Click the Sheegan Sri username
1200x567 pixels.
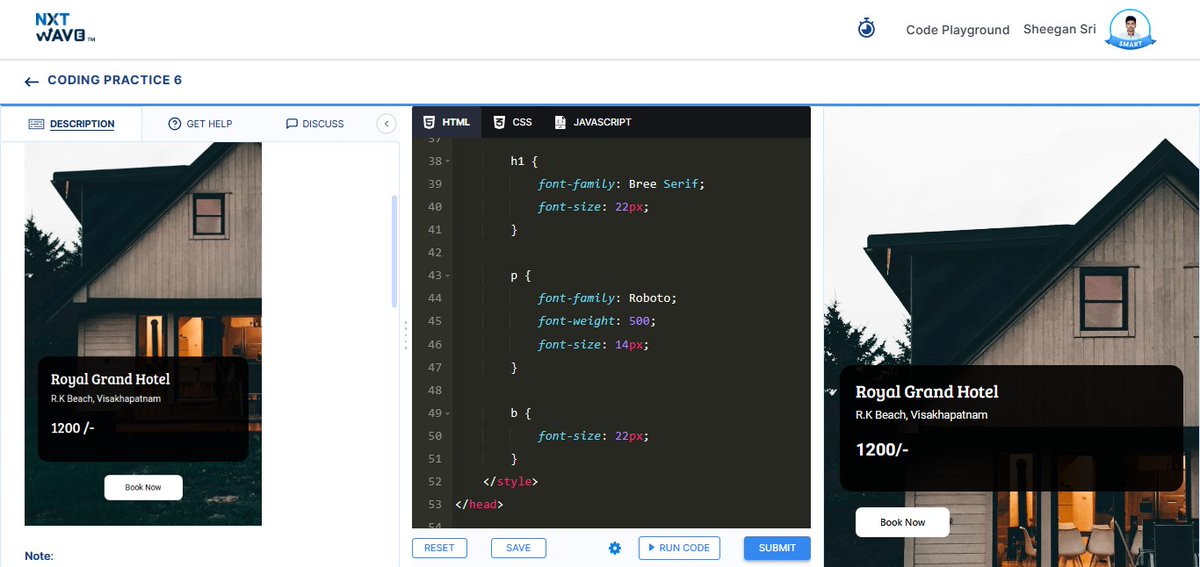tap(1059, 29)
